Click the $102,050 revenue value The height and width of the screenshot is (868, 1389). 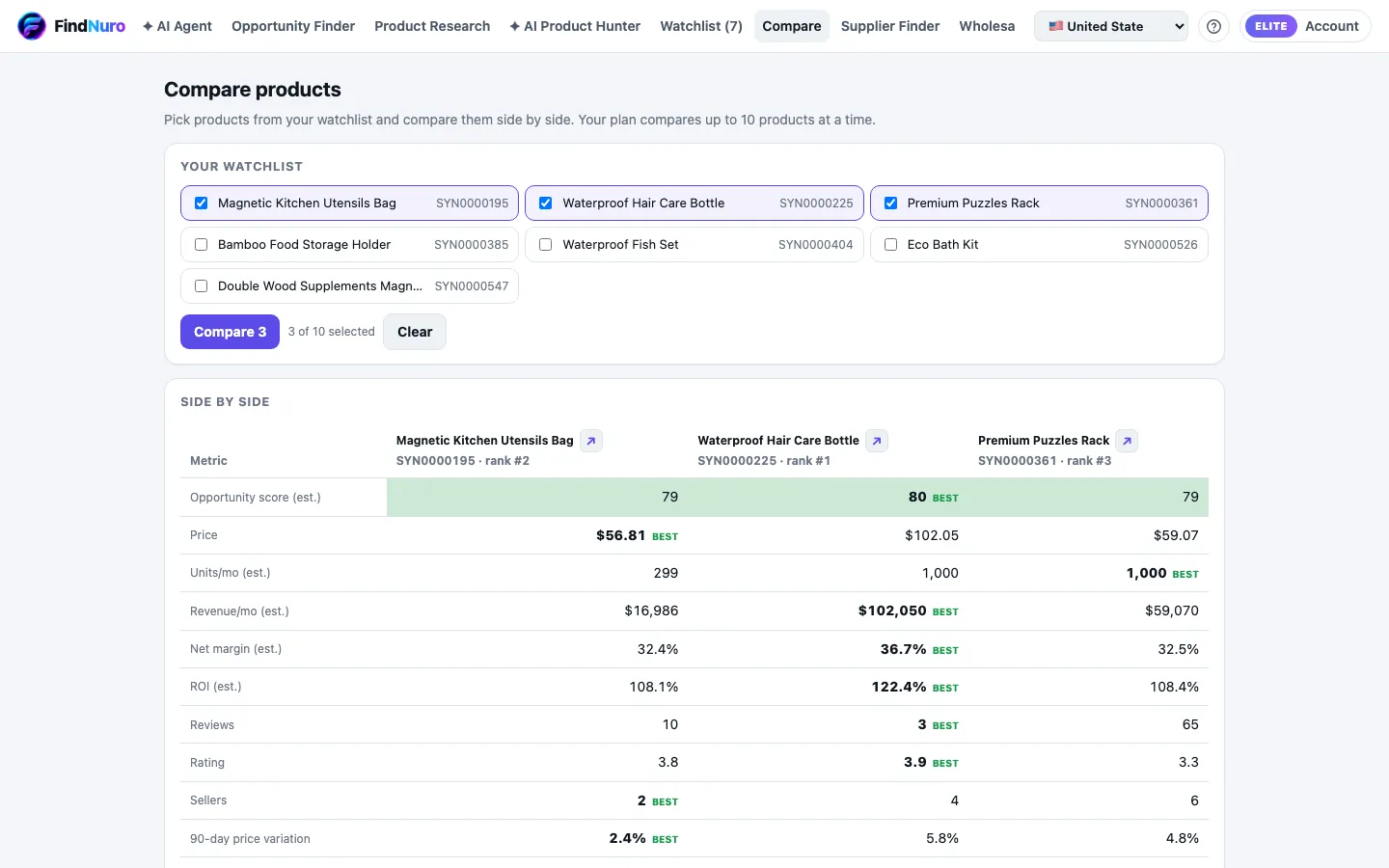tap(892, 610)
